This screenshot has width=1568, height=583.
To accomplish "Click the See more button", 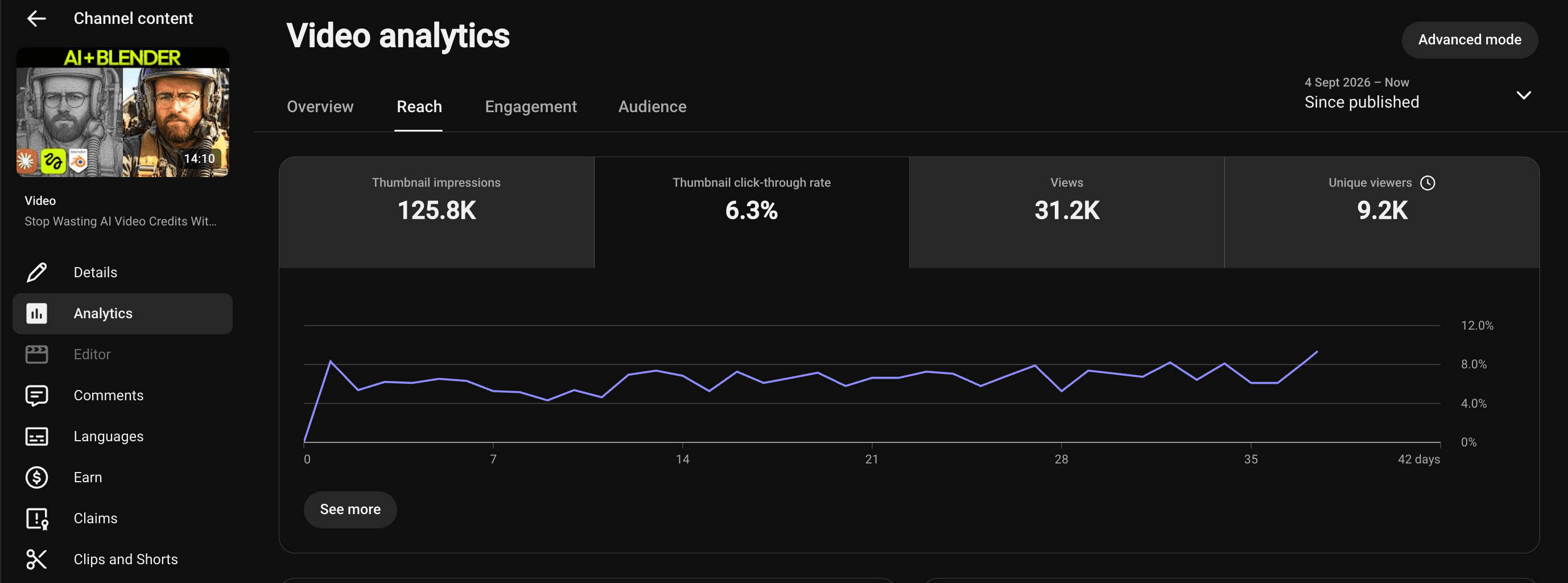I will click(x=350, y=510).
